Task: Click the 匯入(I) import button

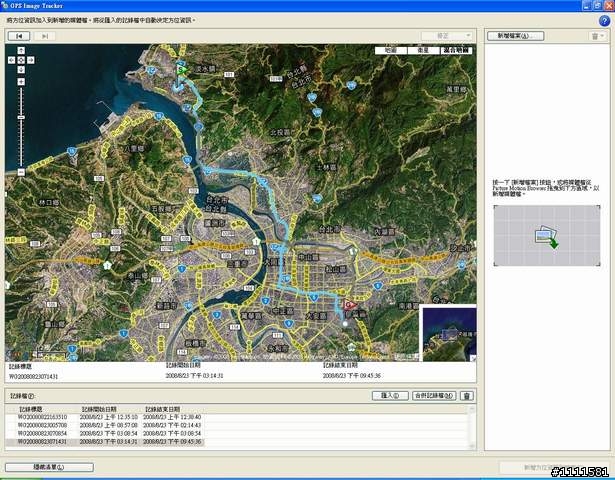Action: (390, 396)
